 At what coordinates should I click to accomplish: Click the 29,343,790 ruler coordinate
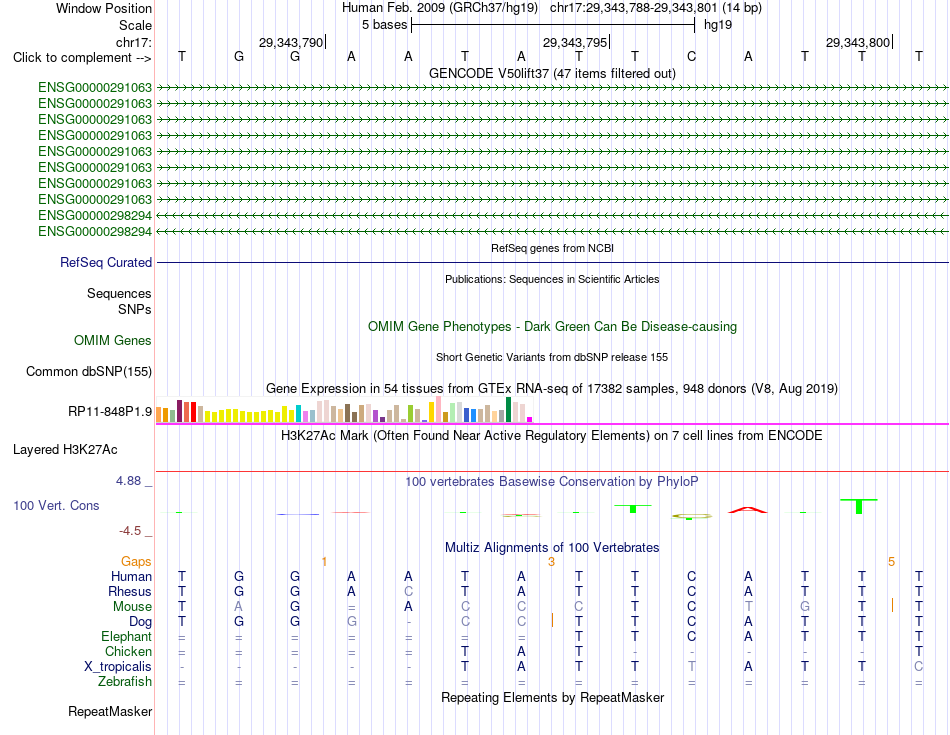291,42
